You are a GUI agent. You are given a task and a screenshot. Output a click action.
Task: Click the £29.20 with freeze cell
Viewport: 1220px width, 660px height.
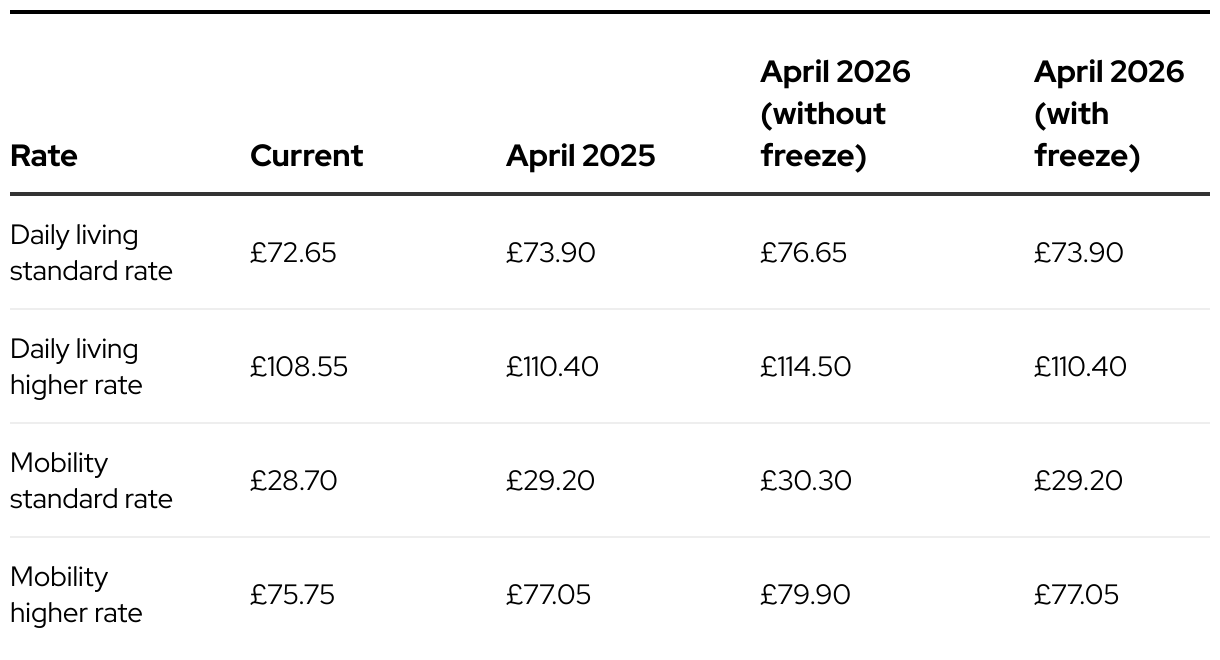point(1078,481)
